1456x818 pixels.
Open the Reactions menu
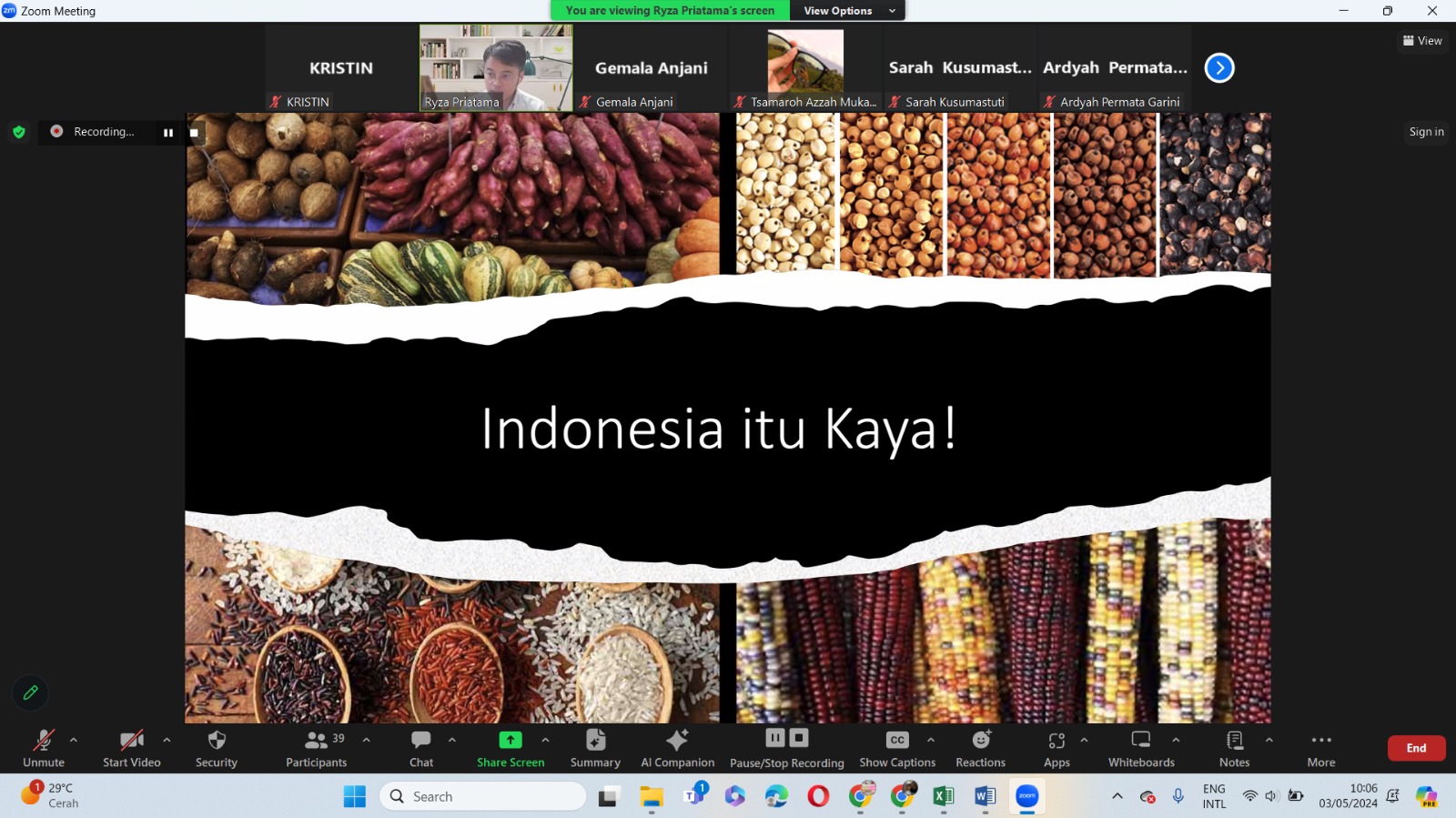pos(981,748)
